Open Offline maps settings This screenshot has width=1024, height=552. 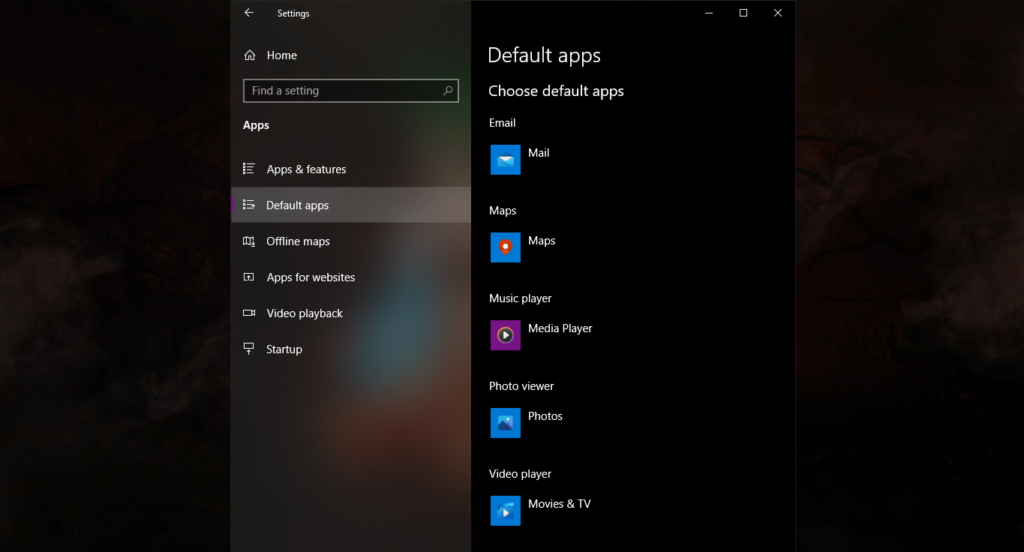click(298, 241)
